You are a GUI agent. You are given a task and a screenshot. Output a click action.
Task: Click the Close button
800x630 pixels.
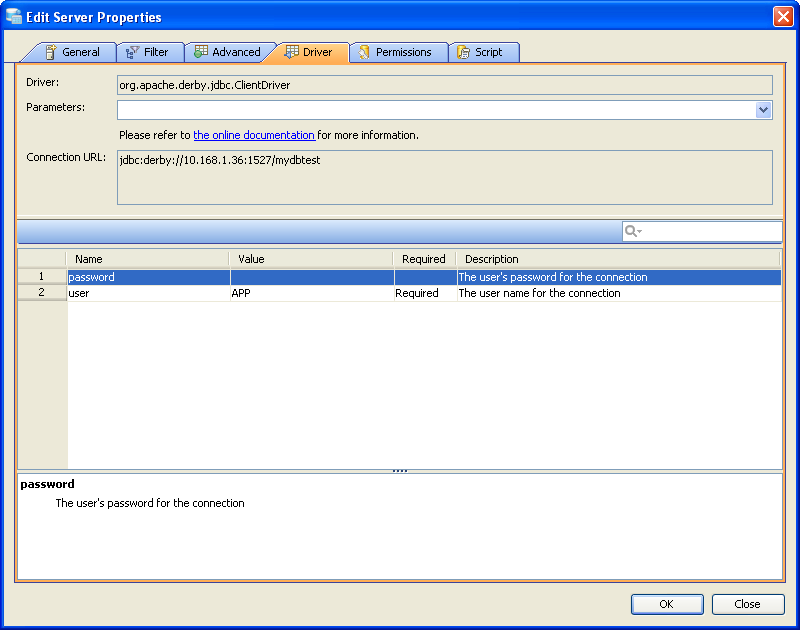click(748, 604)
